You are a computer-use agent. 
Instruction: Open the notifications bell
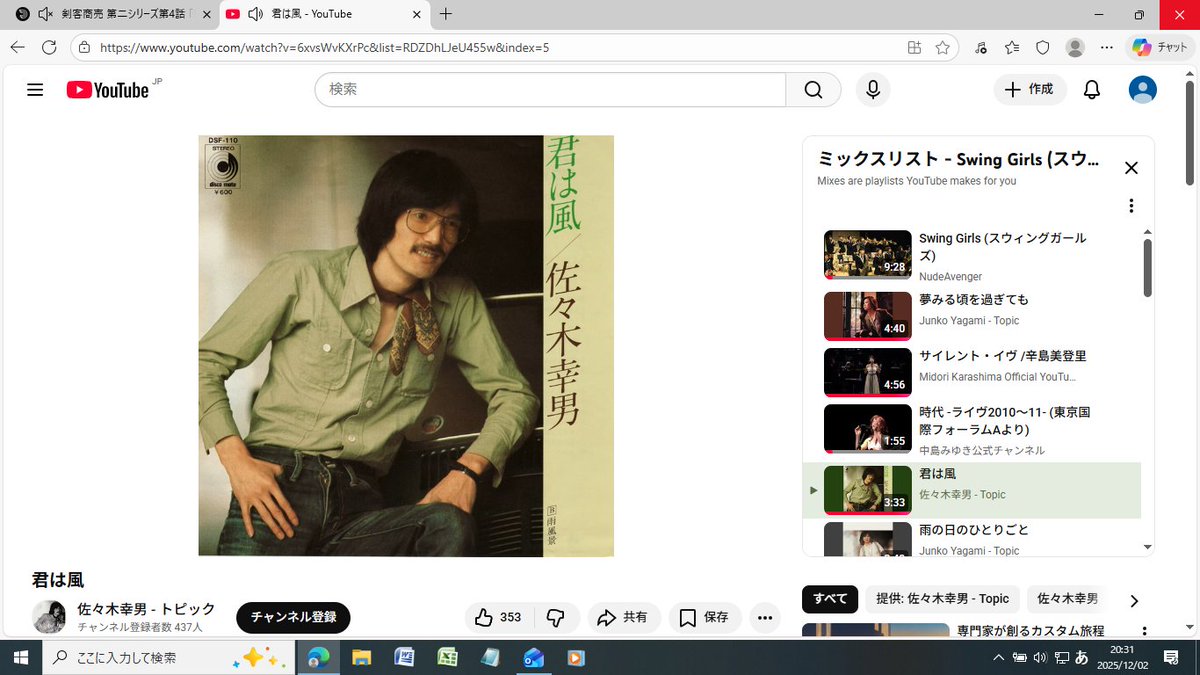pyautogui.click(x=1092, y=90)
